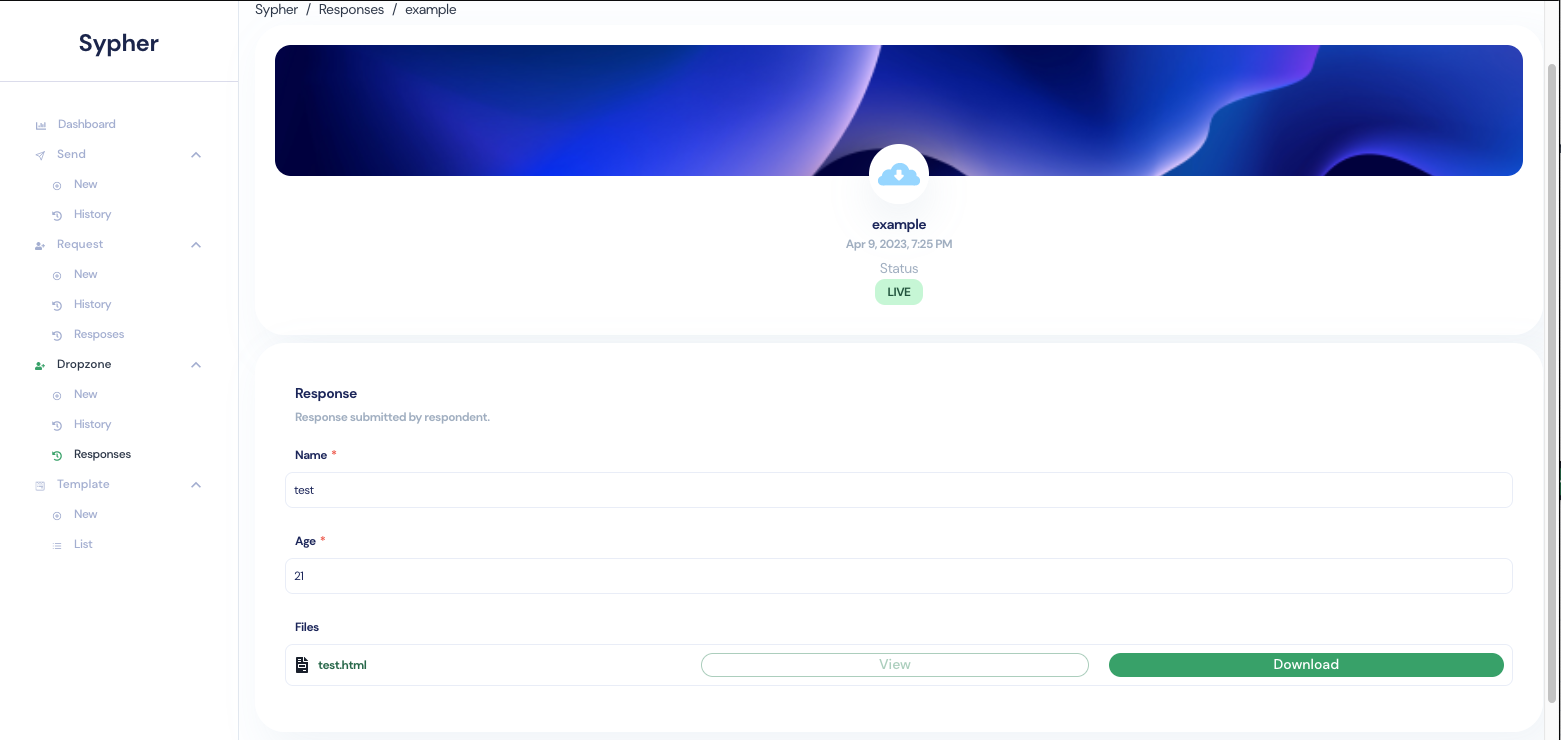Open New under Template

point(86,514)
